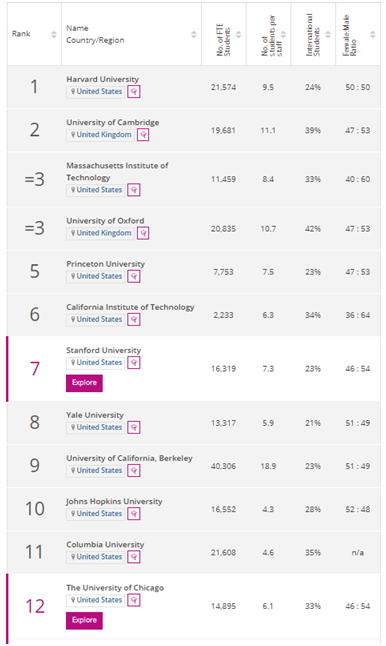Viewport: 386px width, 646px height.
Task: Click the pink icon in the Columbia University row
Action: [134, 557]
